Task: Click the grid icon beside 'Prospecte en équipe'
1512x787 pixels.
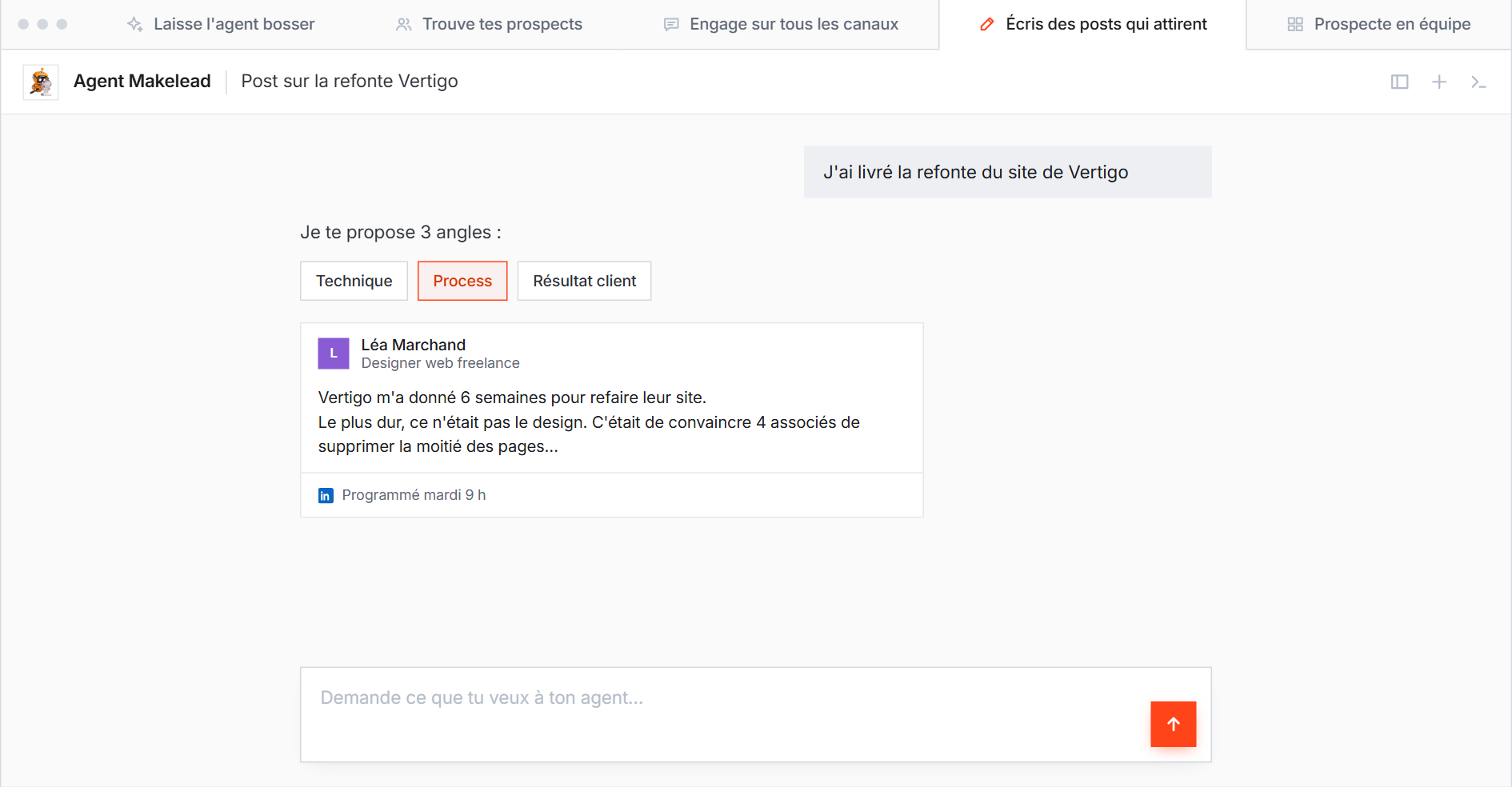Action: pyautogui.click(x=1295, y=24)
